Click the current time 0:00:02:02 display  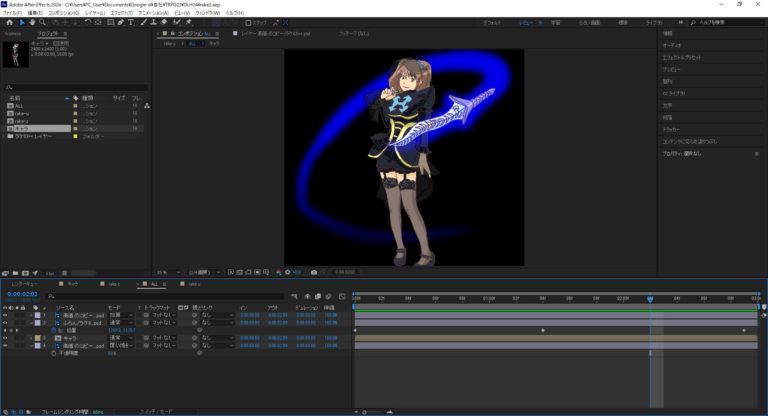click(x=22, y=294)
